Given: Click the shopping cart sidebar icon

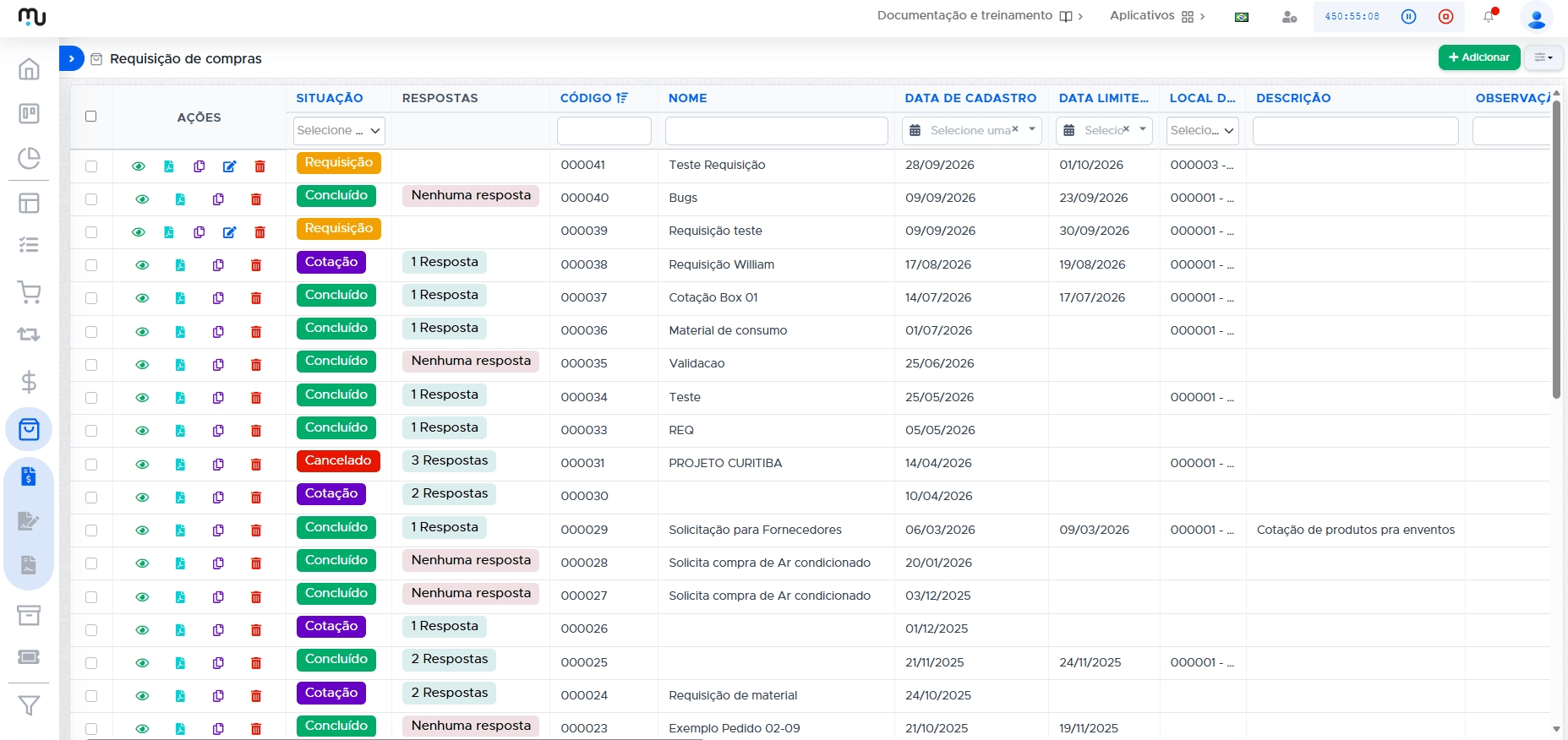Looking at the screenshot, I should pyautogui.click(x=29, y=292).
